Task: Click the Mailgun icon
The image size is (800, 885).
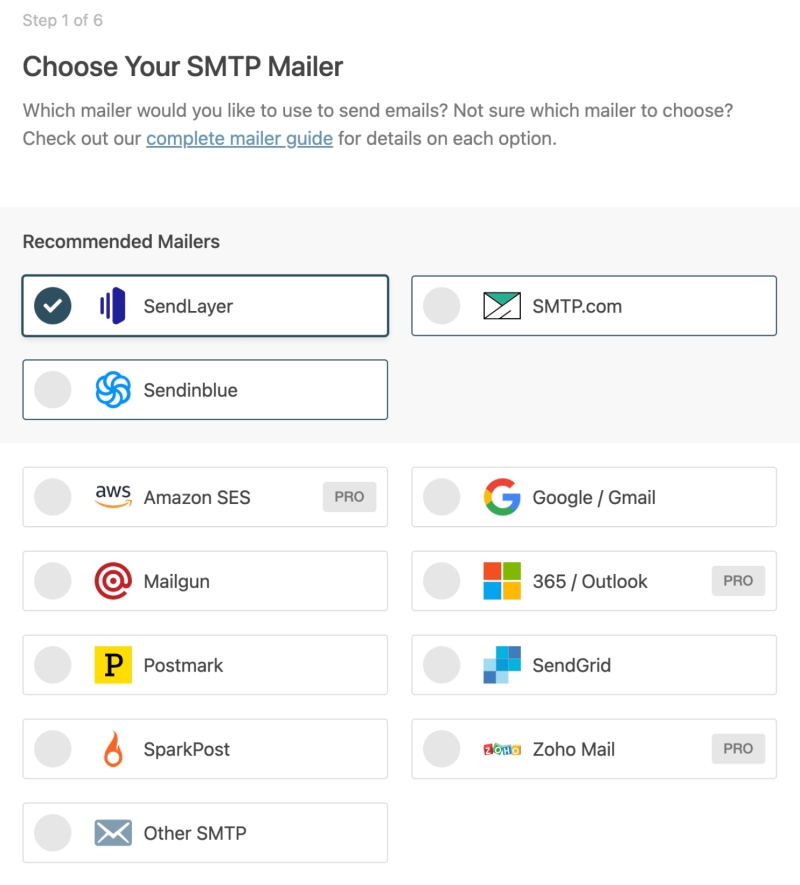Action: pos(114,581)
